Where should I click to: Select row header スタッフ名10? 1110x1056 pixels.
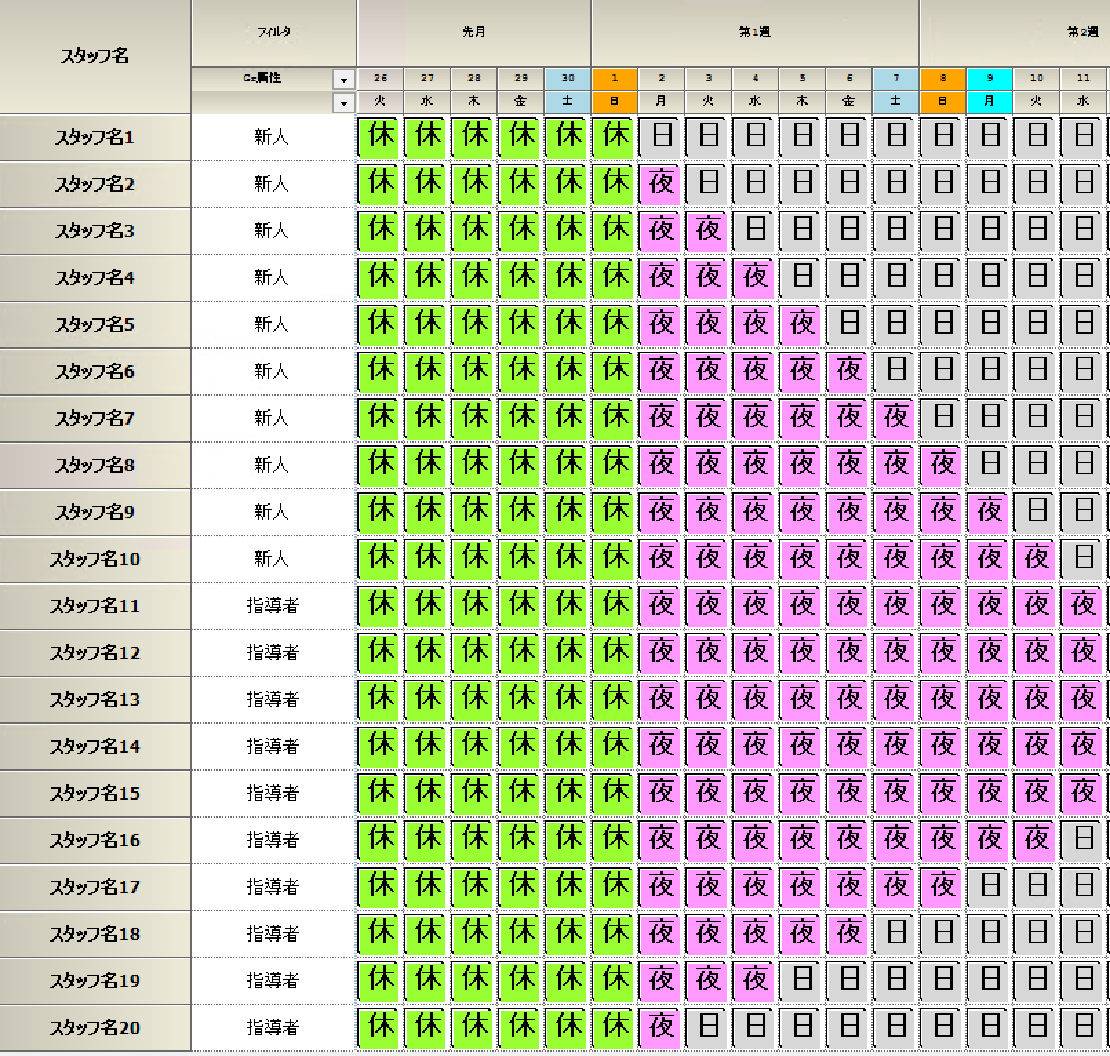coord(95,559)
